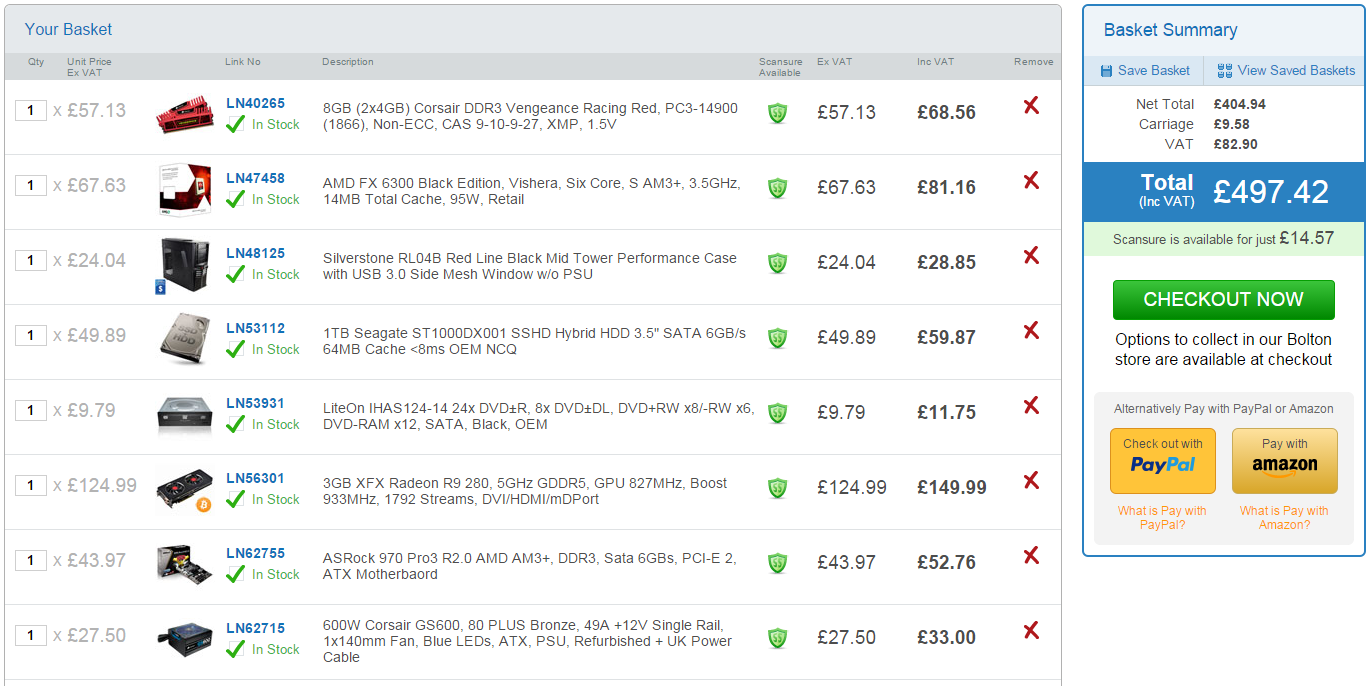
Task: Remove the Corsair GS600 PSU item
Action: (1031, 630)
